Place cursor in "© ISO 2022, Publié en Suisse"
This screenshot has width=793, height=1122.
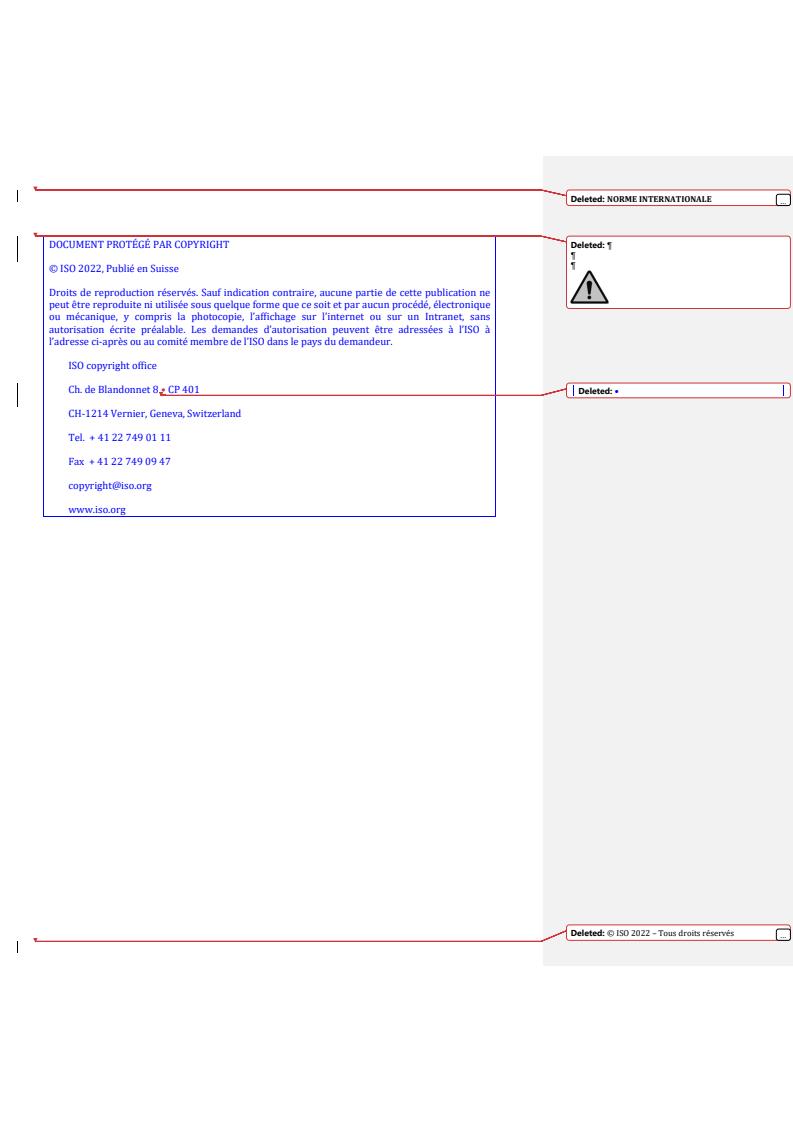pyautogui.click(x=114, y=268)
